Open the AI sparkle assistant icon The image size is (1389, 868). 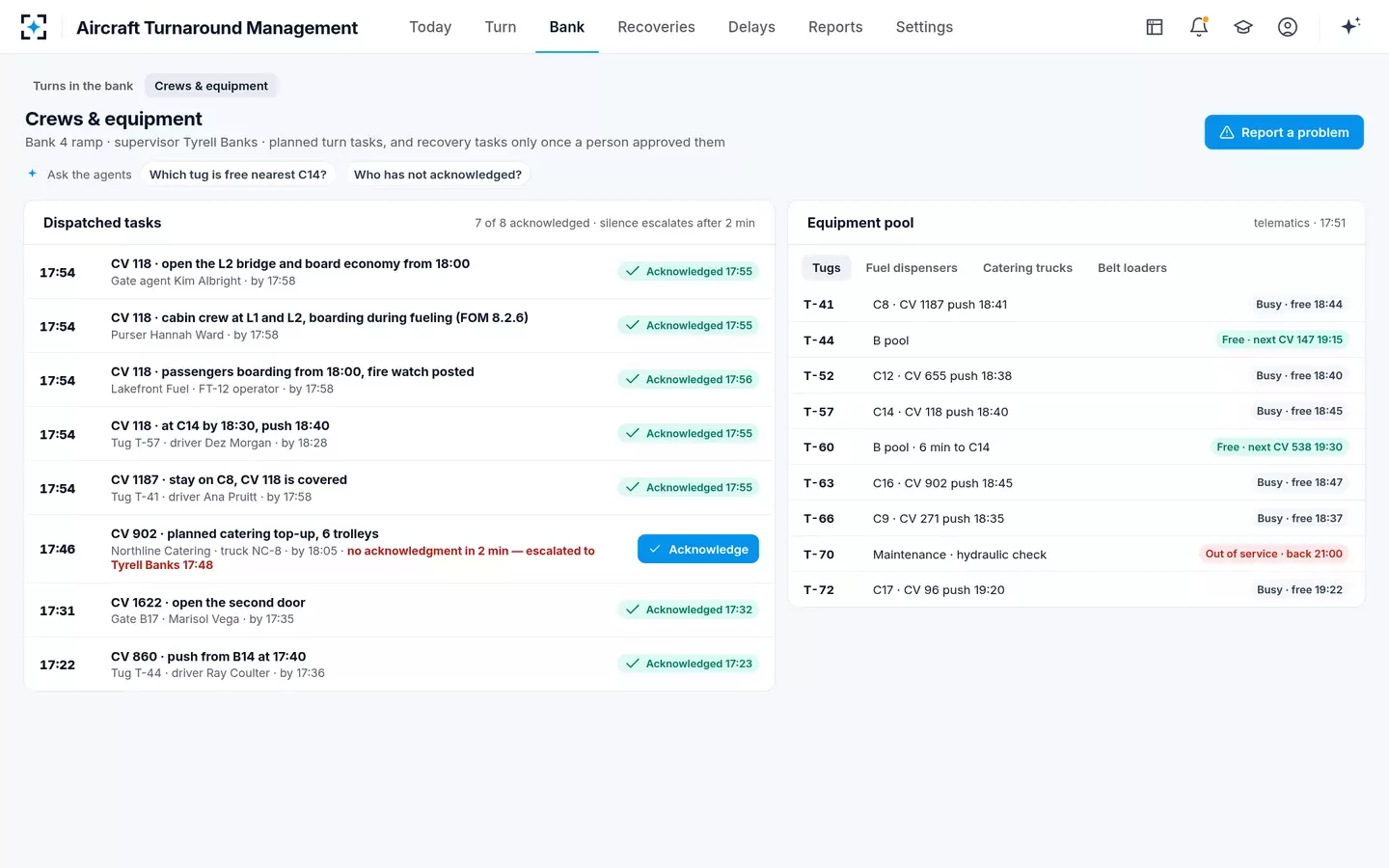1350,26
